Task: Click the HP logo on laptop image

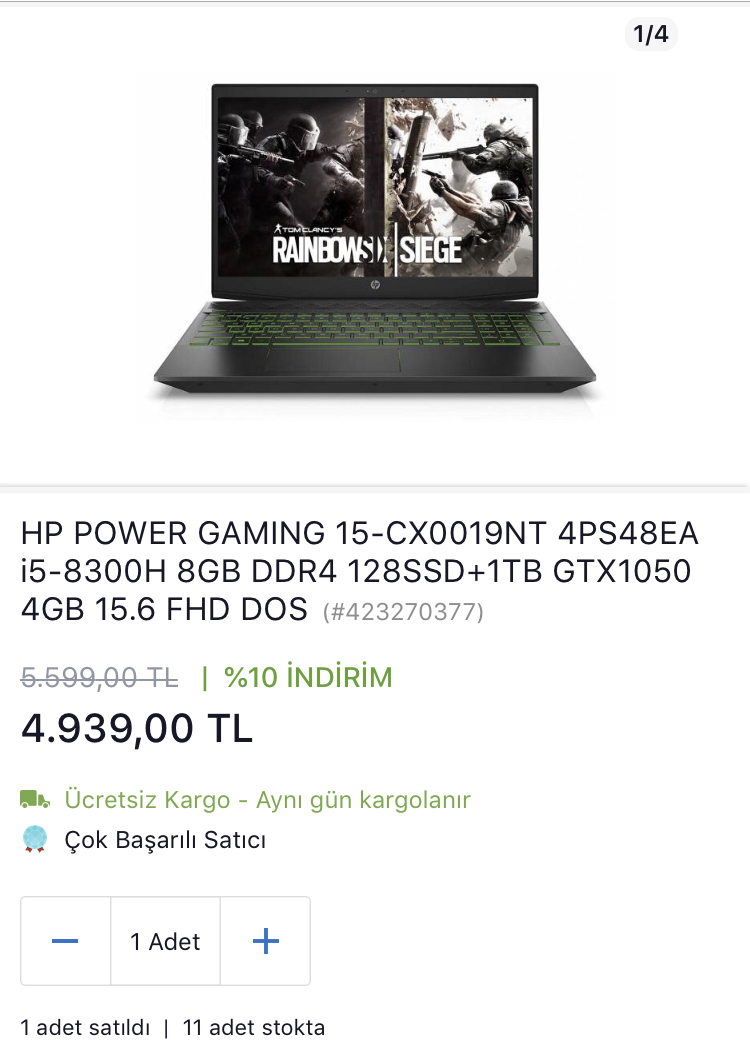Action: pyautogui.click(x=375, y=285)
